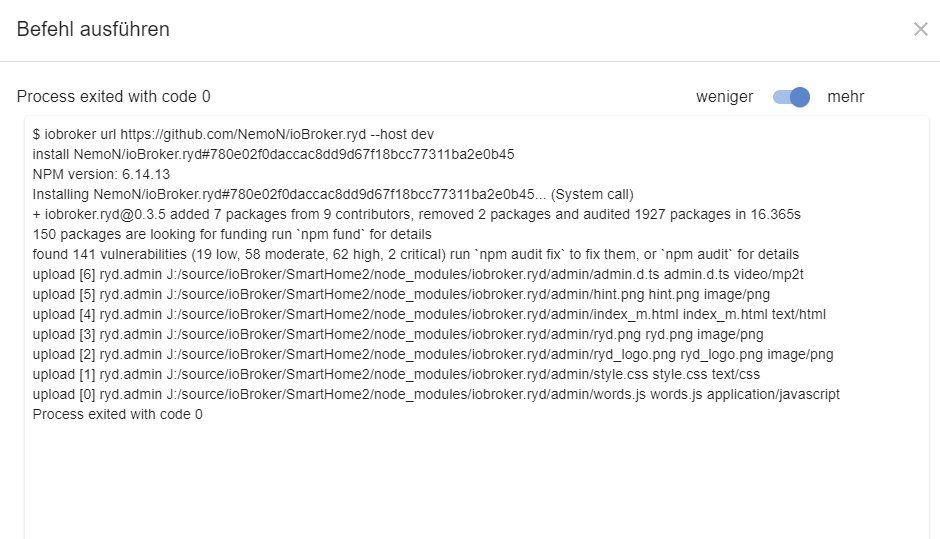Click the GitHub URL in the command line

pyautogui.click(x=243, y=134)
